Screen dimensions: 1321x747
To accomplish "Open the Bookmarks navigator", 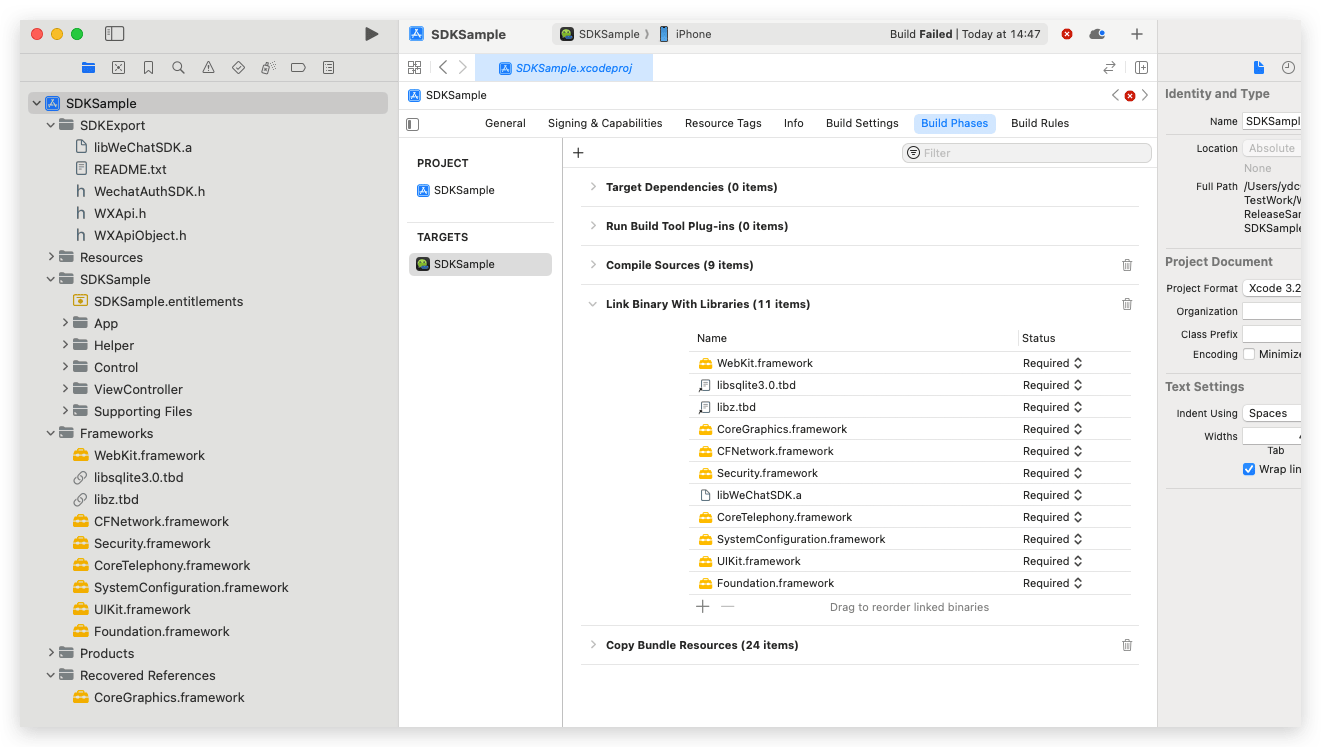I will point(148,68).
